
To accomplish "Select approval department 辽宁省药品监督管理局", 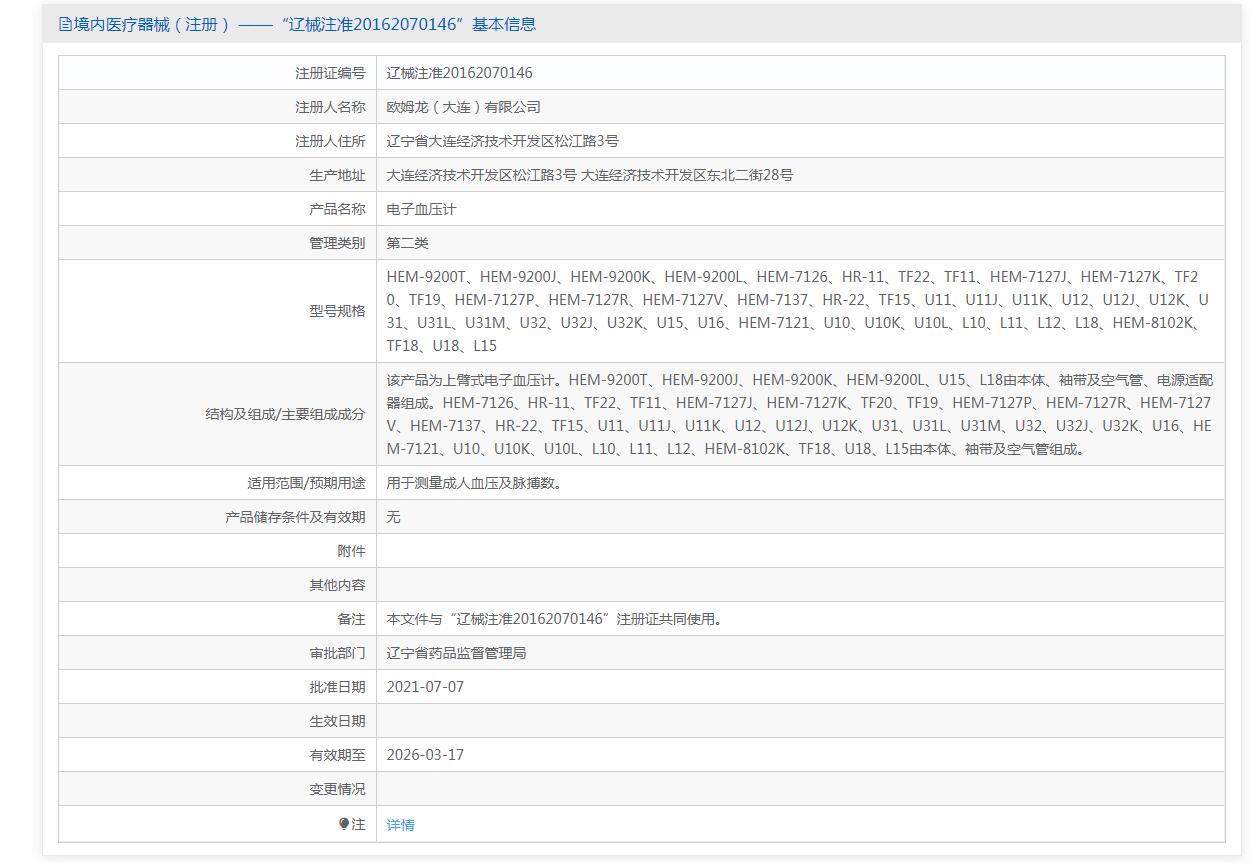I will [x=456, y=653].
